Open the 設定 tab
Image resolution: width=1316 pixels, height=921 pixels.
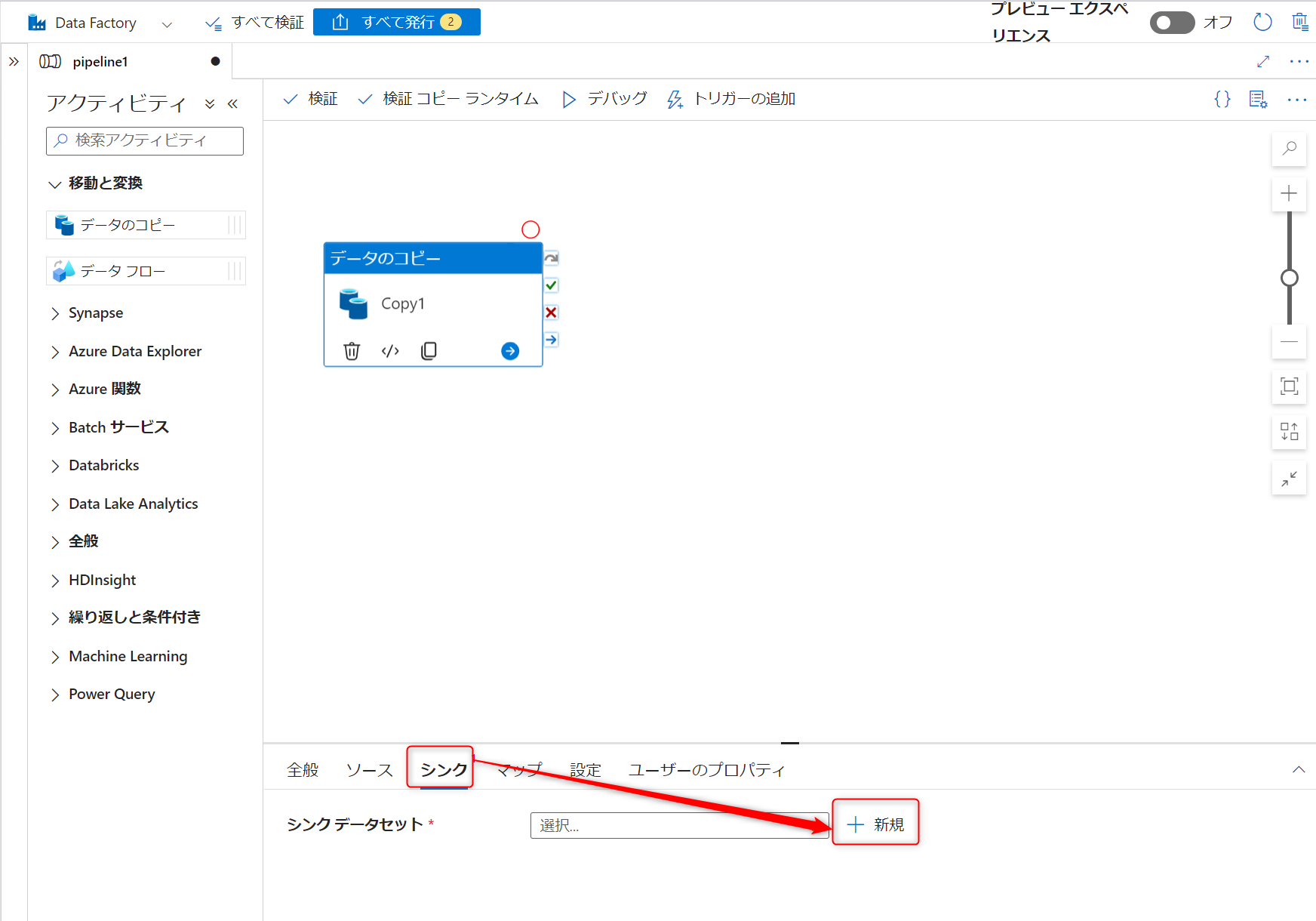tap(586, 770)
